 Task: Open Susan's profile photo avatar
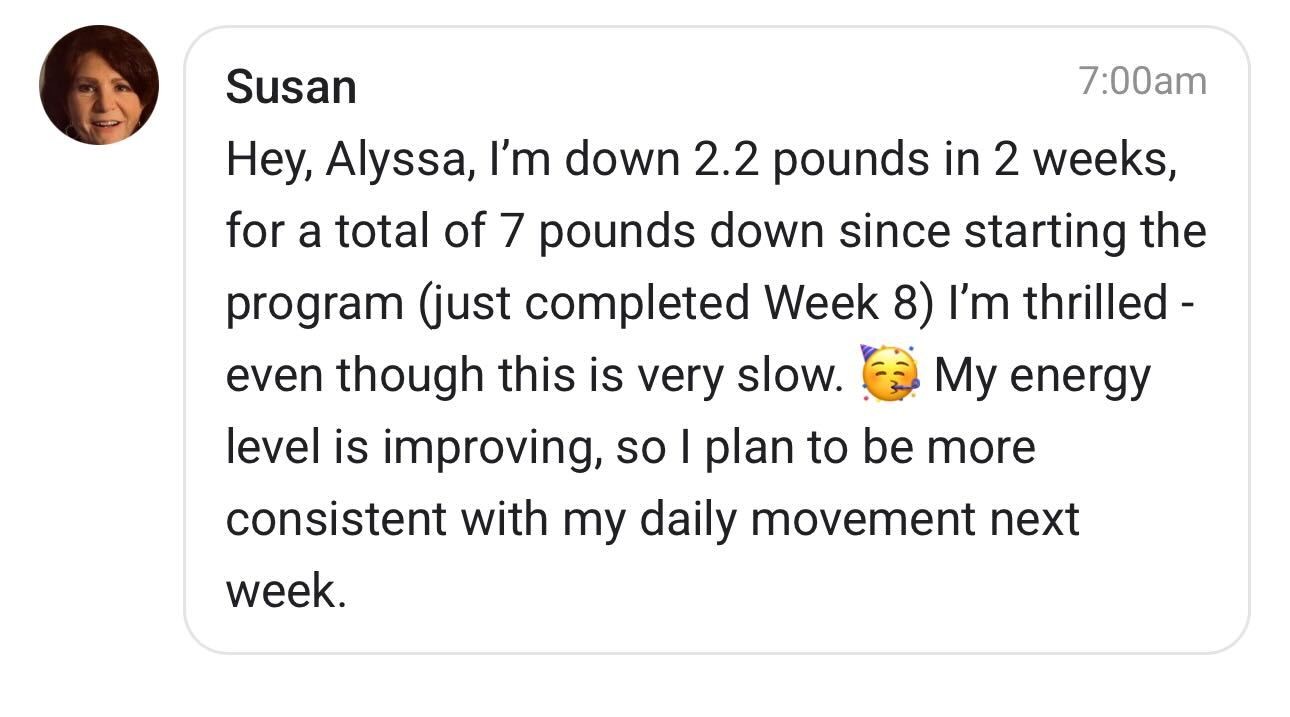(x=98, y=86)
